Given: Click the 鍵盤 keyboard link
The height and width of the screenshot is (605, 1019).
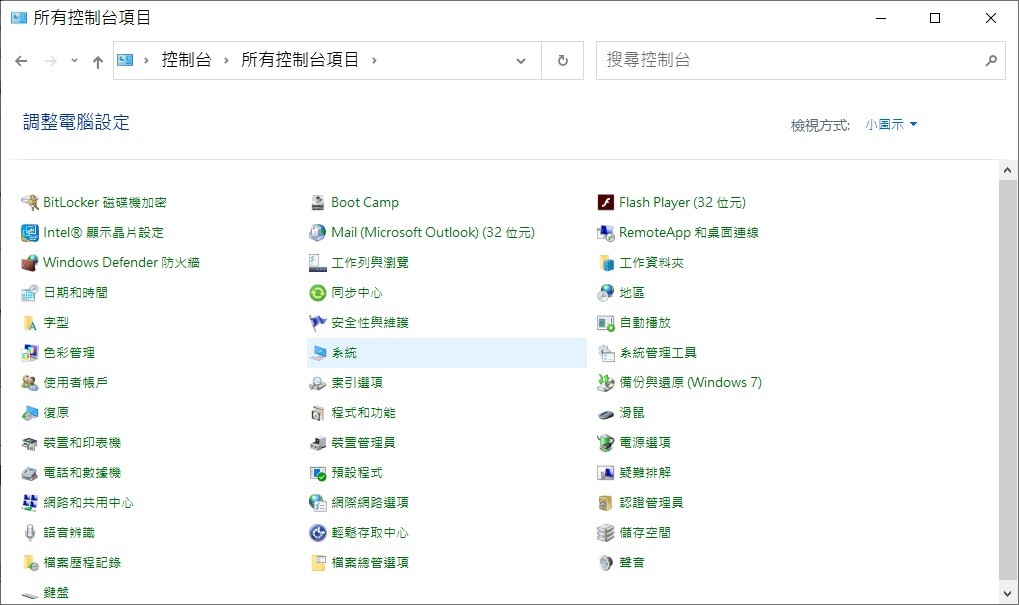Looking at the screenshot, I should (x=56, y=593).
